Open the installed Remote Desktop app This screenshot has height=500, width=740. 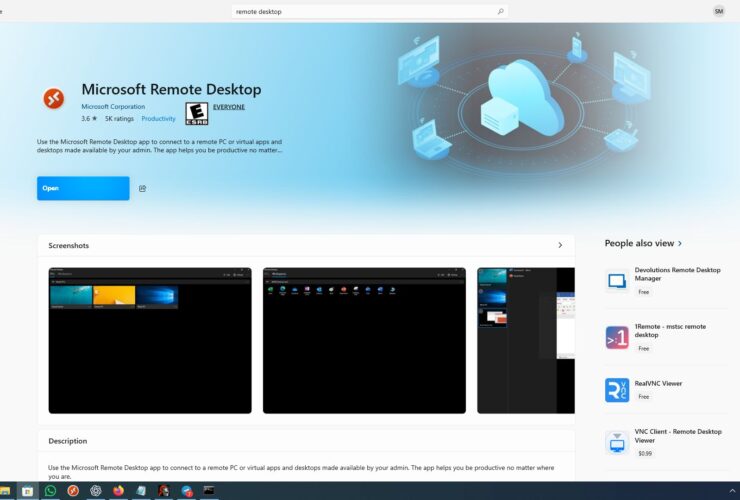pos(83,188)
